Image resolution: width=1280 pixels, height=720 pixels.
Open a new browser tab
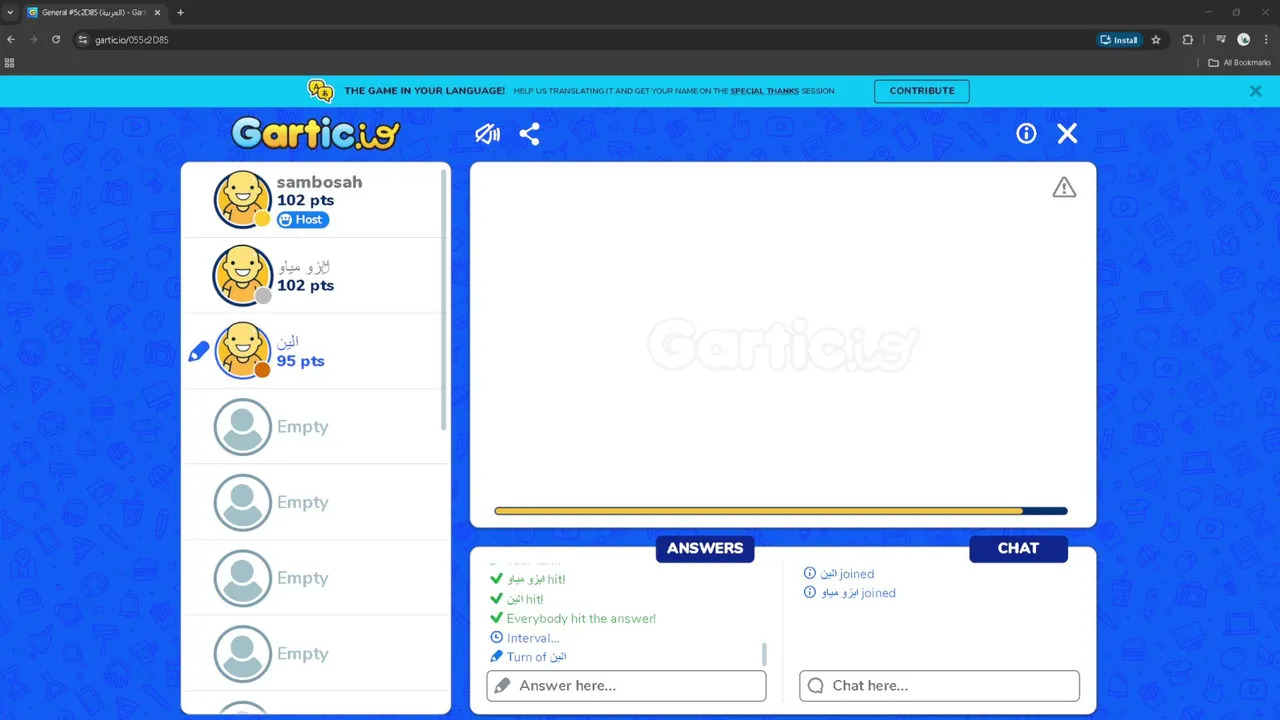[x=180, y=13]
